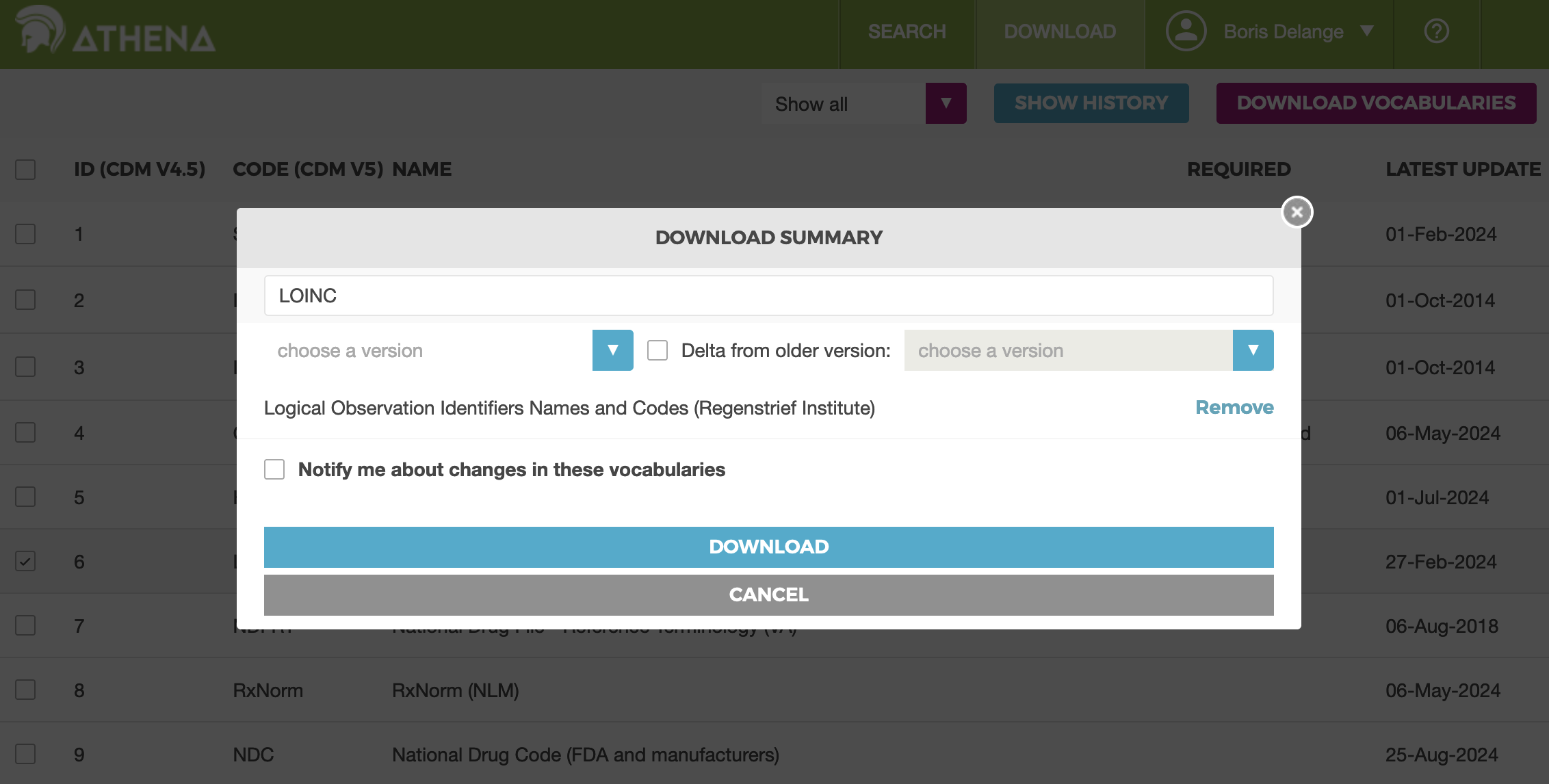Screen dimensions: 1549x784
Task: Check the RxNorm row checkbox
Action: [25, 690]
